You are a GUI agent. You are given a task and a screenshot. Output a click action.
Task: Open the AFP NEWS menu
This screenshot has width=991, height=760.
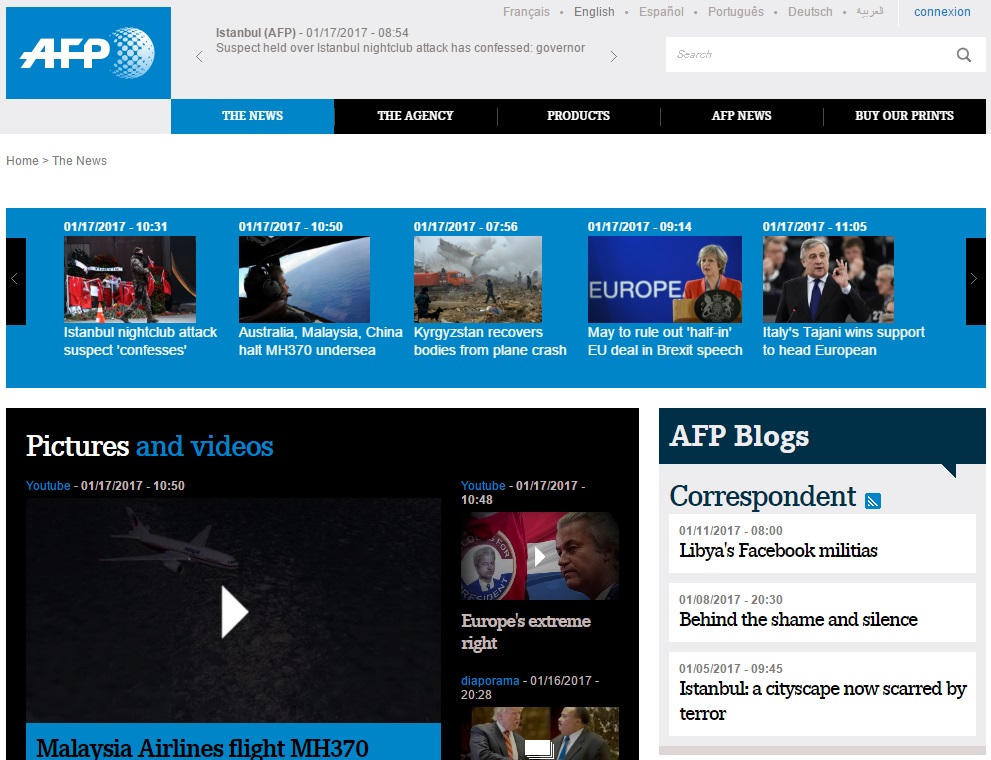(x=741, y=116)
